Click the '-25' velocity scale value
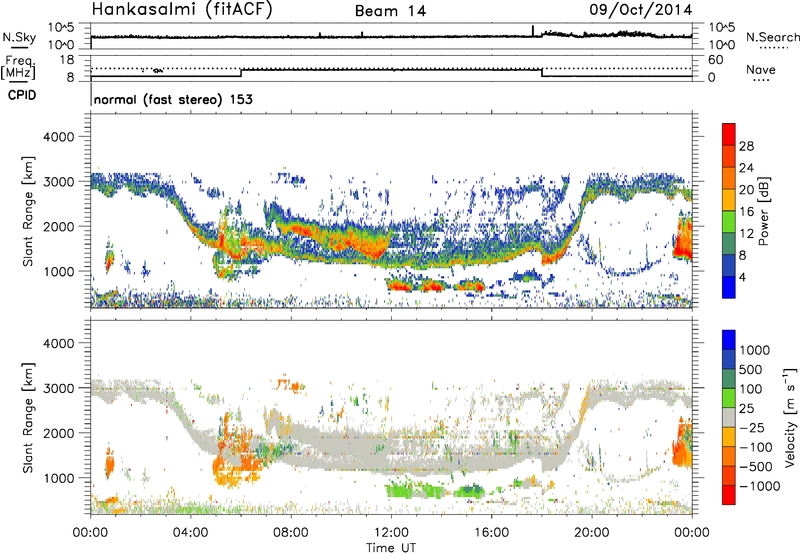The width and height of the screenshot is (800, 554). point(752,428)
